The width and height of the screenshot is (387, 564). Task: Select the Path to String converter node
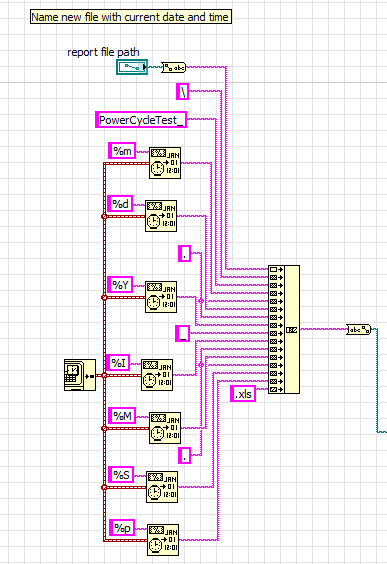pos(174,67)
